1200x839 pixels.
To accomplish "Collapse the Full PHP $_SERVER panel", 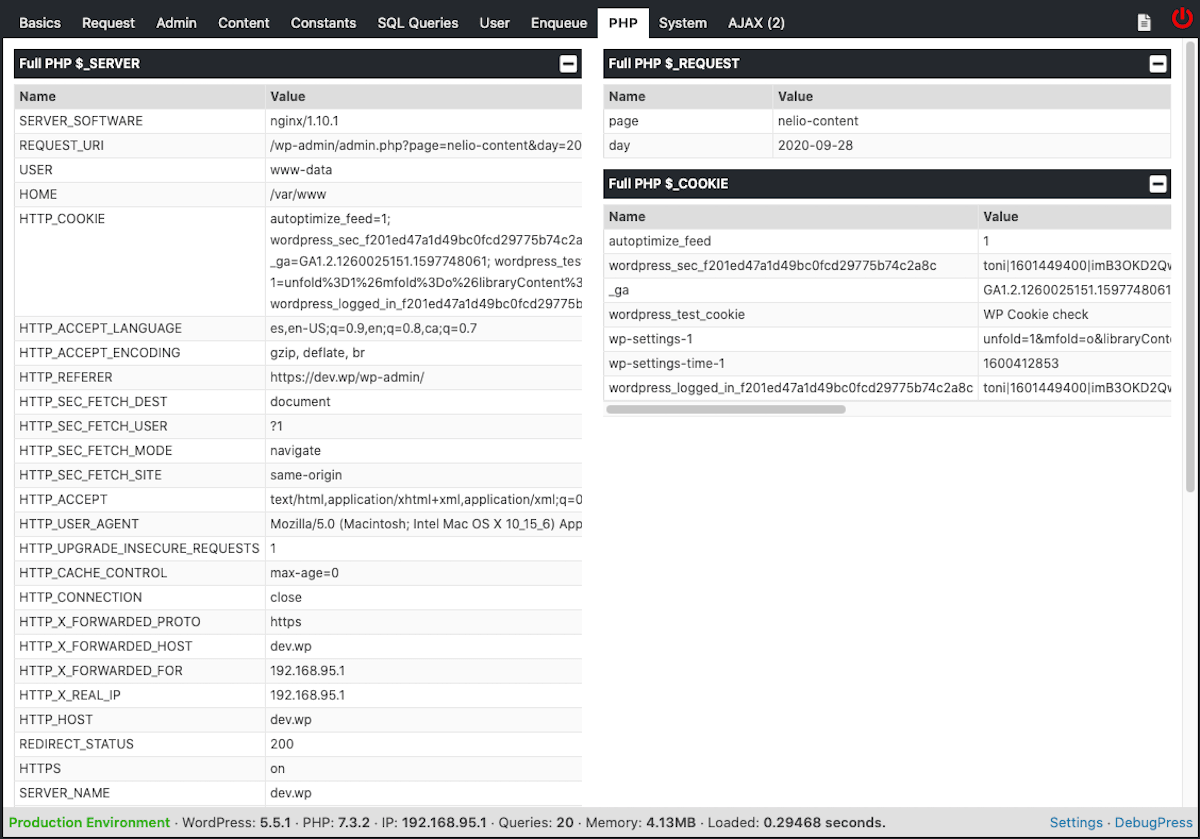I will click(x=568, y=63).
